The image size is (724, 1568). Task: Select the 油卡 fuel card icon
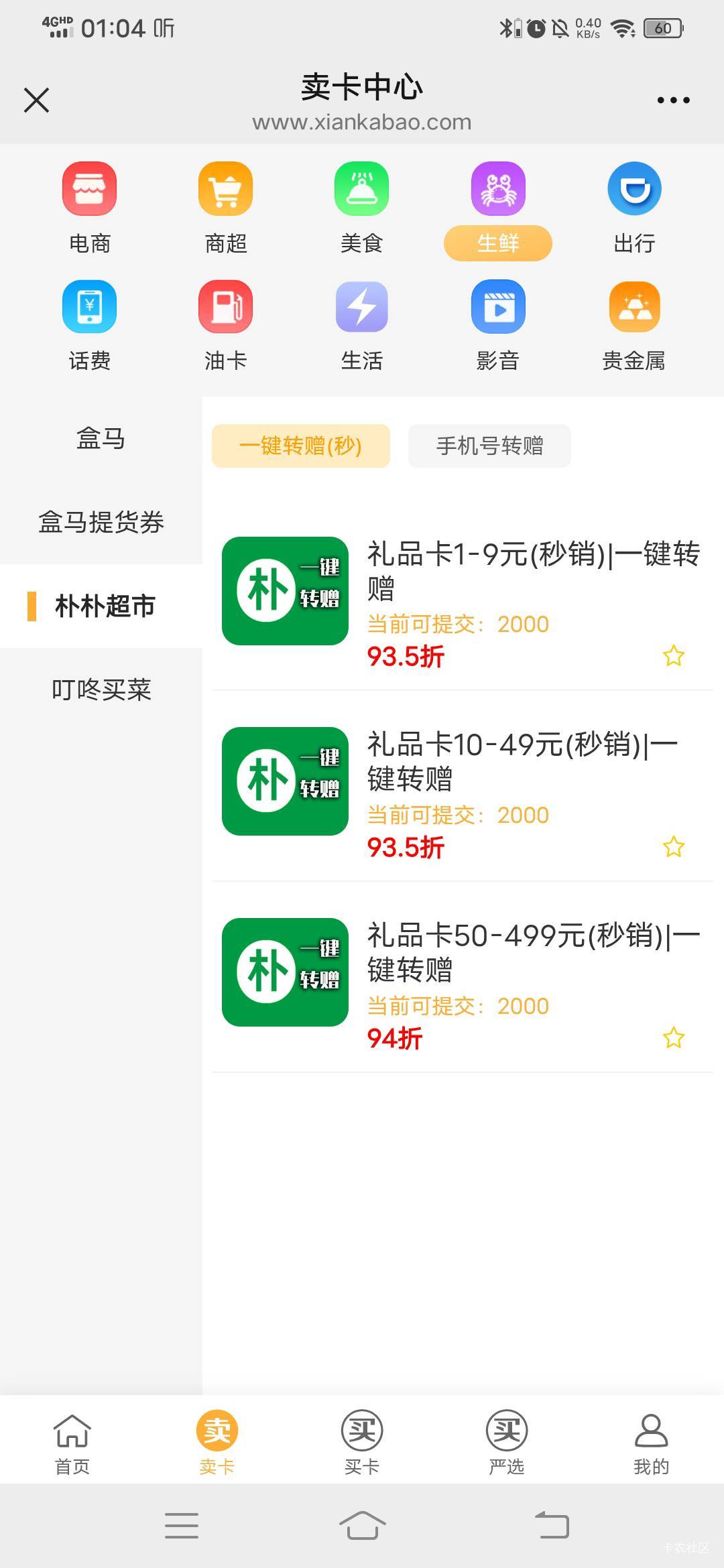point(225,306)
